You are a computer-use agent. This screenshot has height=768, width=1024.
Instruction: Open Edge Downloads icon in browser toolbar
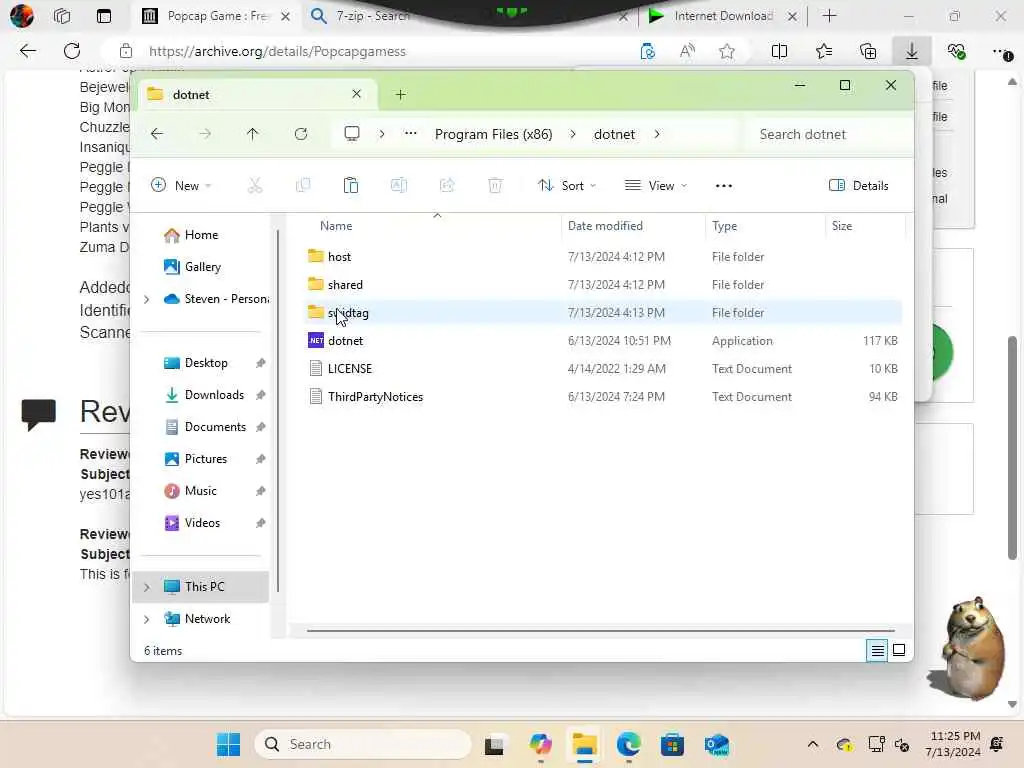coord(912,51)
